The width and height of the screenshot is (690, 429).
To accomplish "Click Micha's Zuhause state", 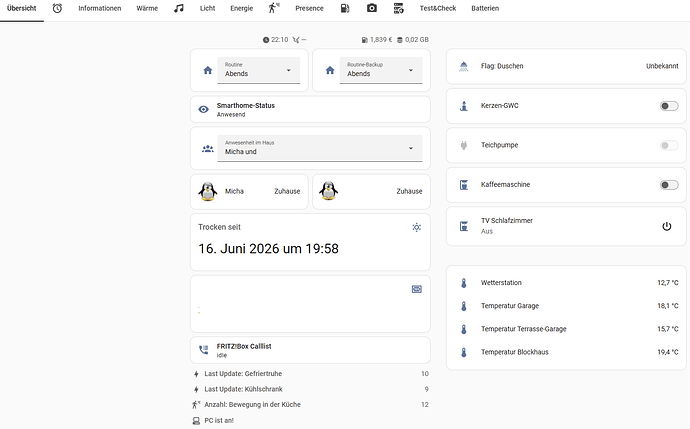I will pos(287,191).
